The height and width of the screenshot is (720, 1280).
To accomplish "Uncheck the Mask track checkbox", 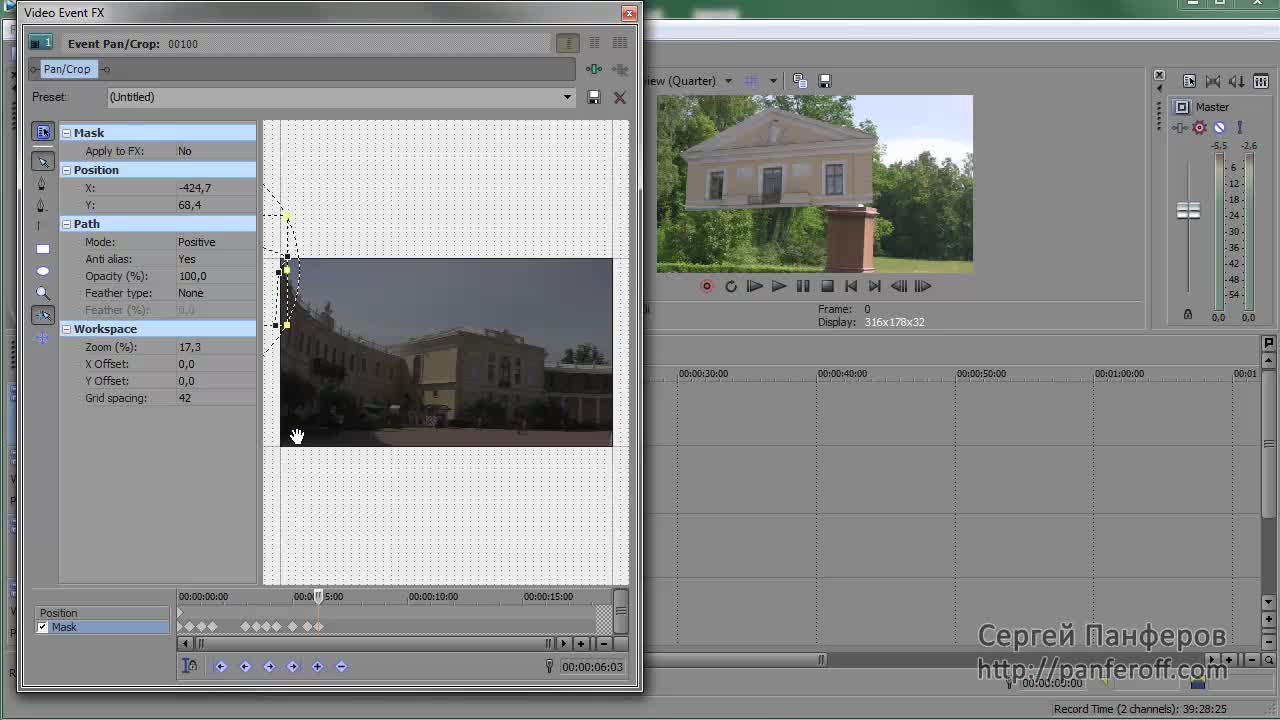I will click(42, 627).
